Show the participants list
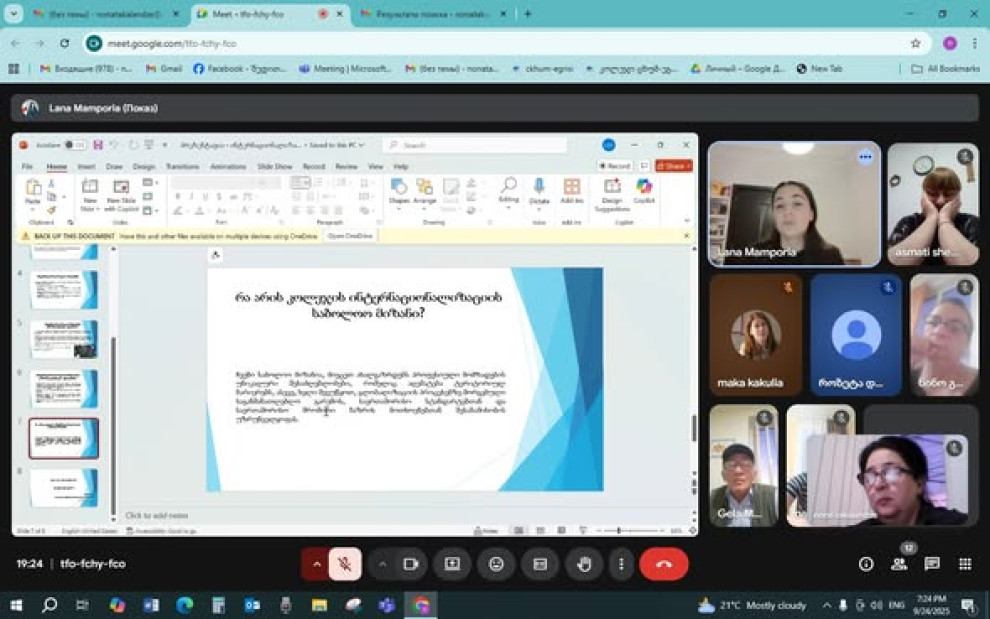990x619 pixels. (x=899, y=564)
